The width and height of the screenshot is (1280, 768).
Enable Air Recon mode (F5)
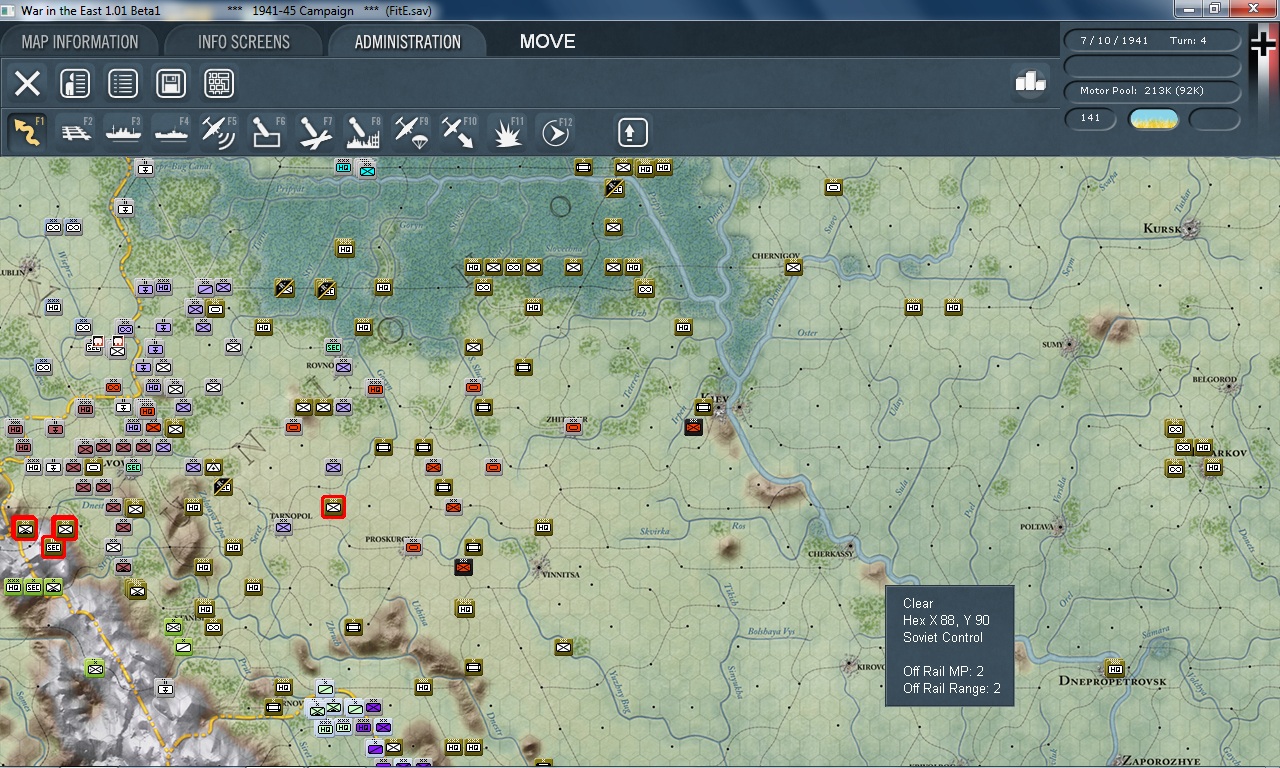tap(220, 132)
